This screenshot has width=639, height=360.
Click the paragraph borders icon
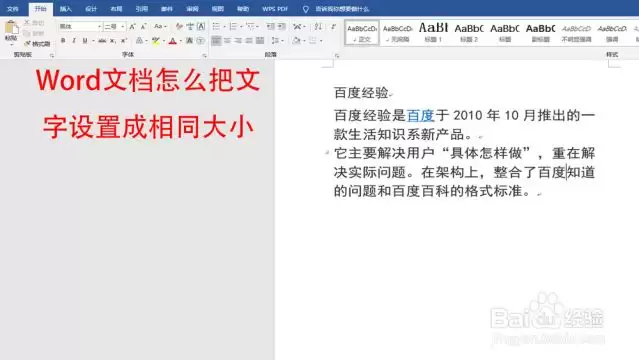[x=313, y=40]
